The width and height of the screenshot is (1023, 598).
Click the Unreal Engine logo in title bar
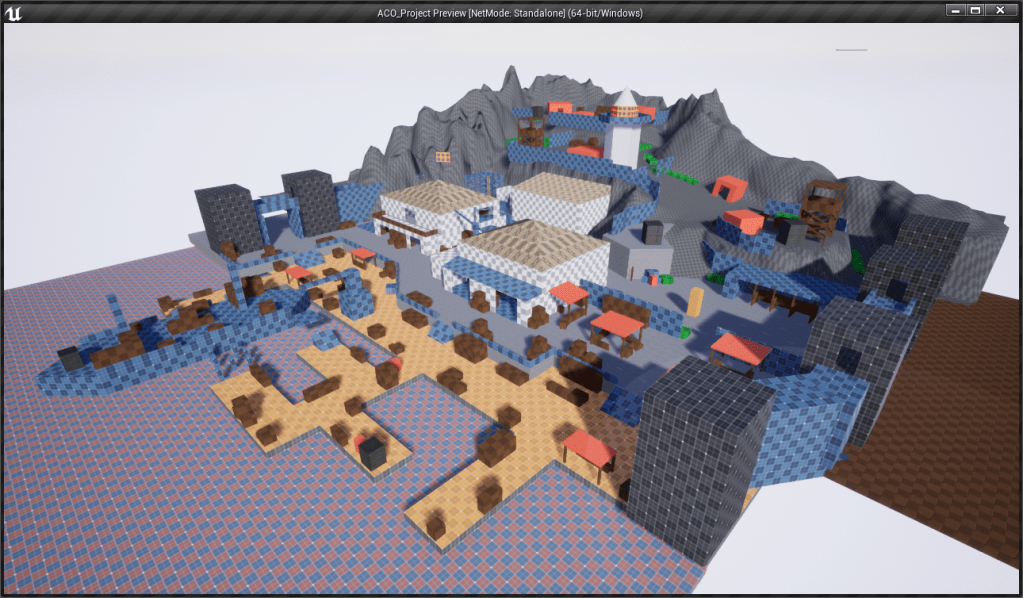pyautogui.click(x=14, y=13)
